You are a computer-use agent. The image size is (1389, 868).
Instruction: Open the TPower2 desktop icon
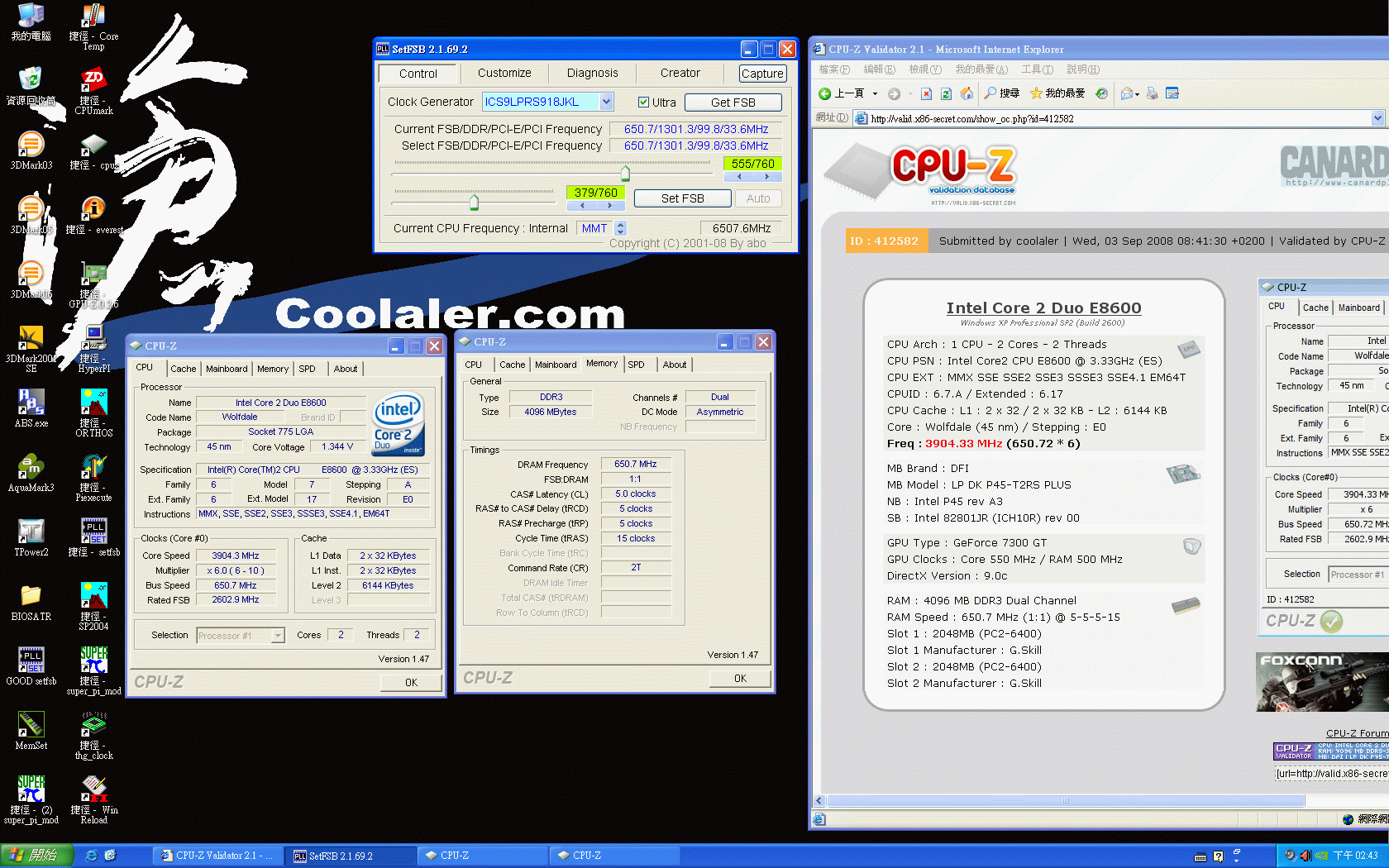tap(31, 537)
